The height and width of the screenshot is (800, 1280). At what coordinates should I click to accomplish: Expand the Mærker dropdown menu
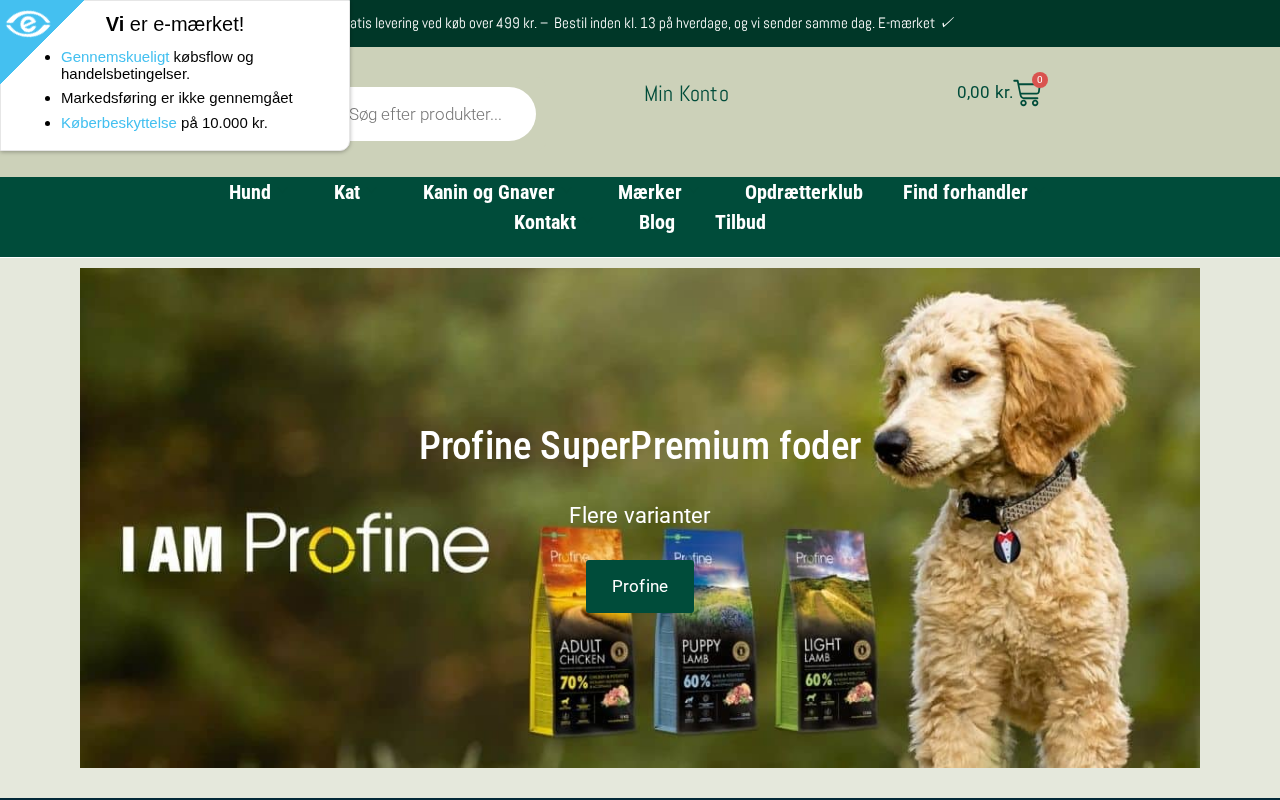(650, 192)
